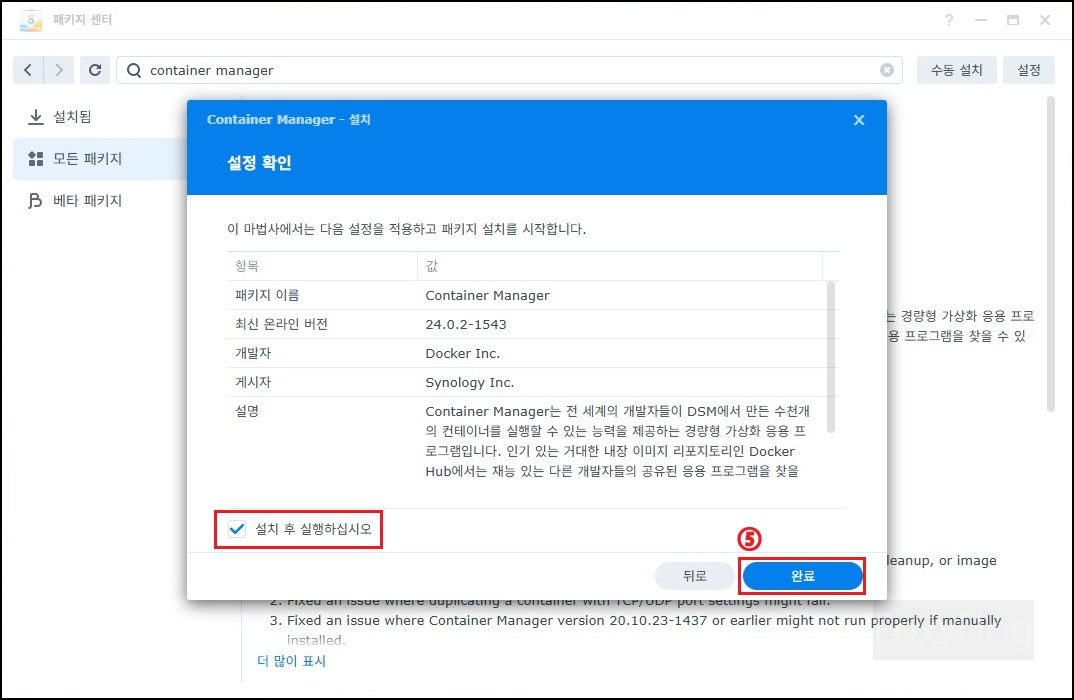This screenshot has height=700, width=1074.
Task: Open Package Center help question mark
Action: coord(949,20)
